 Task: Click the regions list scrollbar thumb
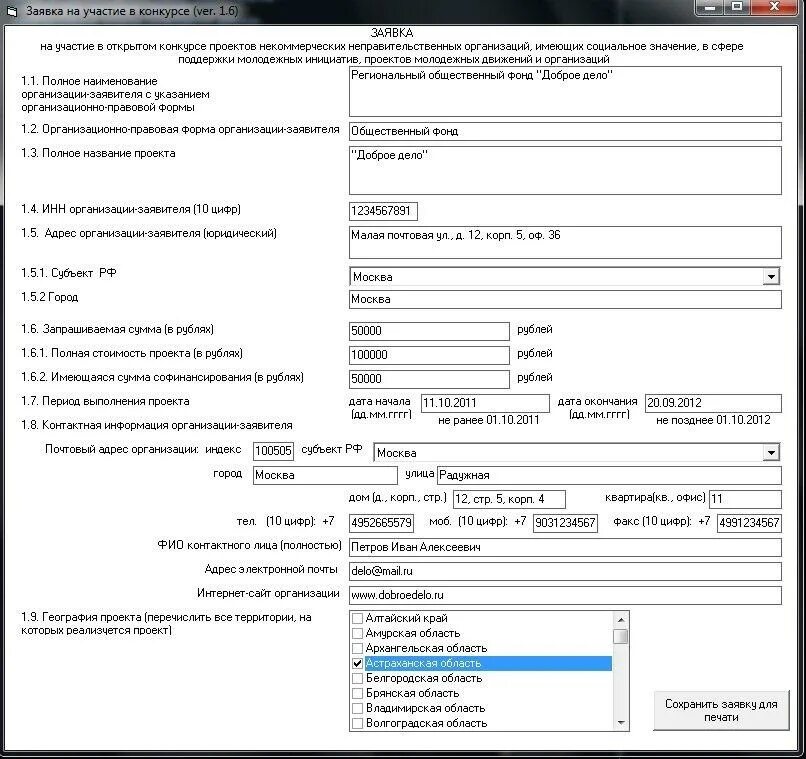point(621,636)
